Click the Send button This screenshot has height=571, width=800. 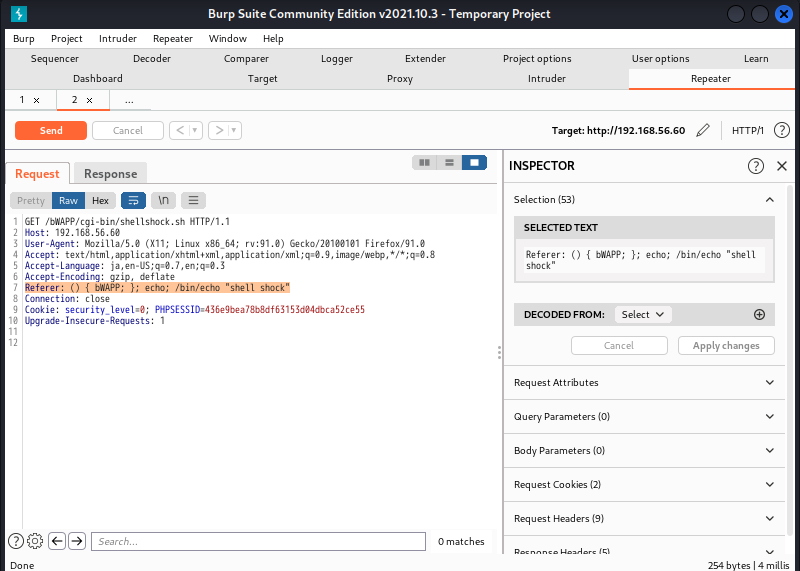[x=51, y=131]
